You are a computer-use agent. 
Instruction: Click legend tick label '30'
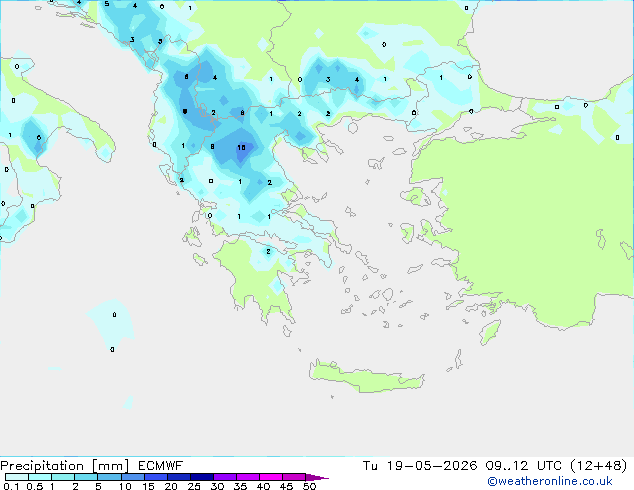pyautogui.click(x=218, y=486)
